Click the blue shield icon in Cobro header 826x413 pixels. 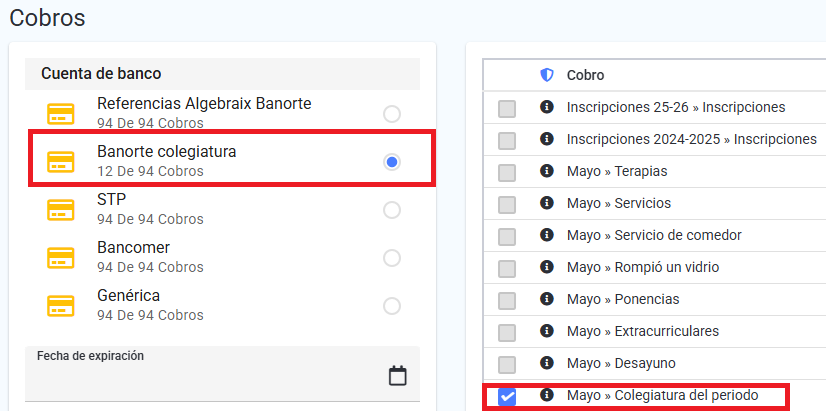pyautogui.click(x=547, y=75)
